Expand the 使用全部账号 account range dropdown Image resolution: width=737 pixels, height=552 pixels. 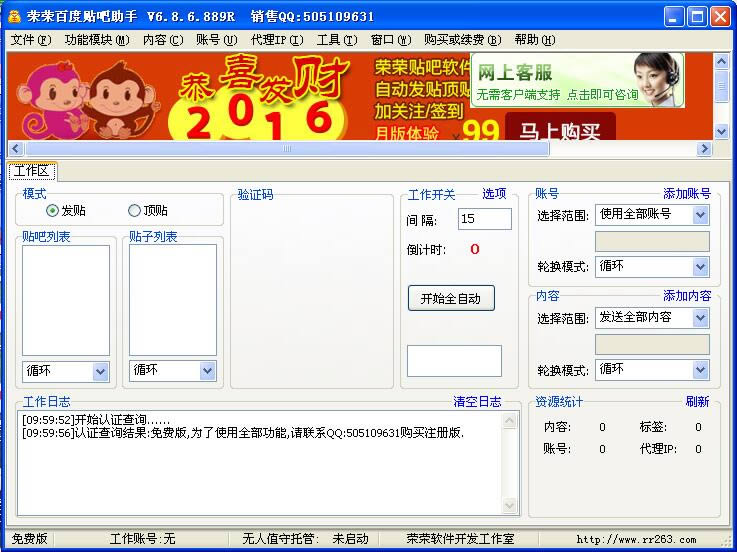point(700,215)
